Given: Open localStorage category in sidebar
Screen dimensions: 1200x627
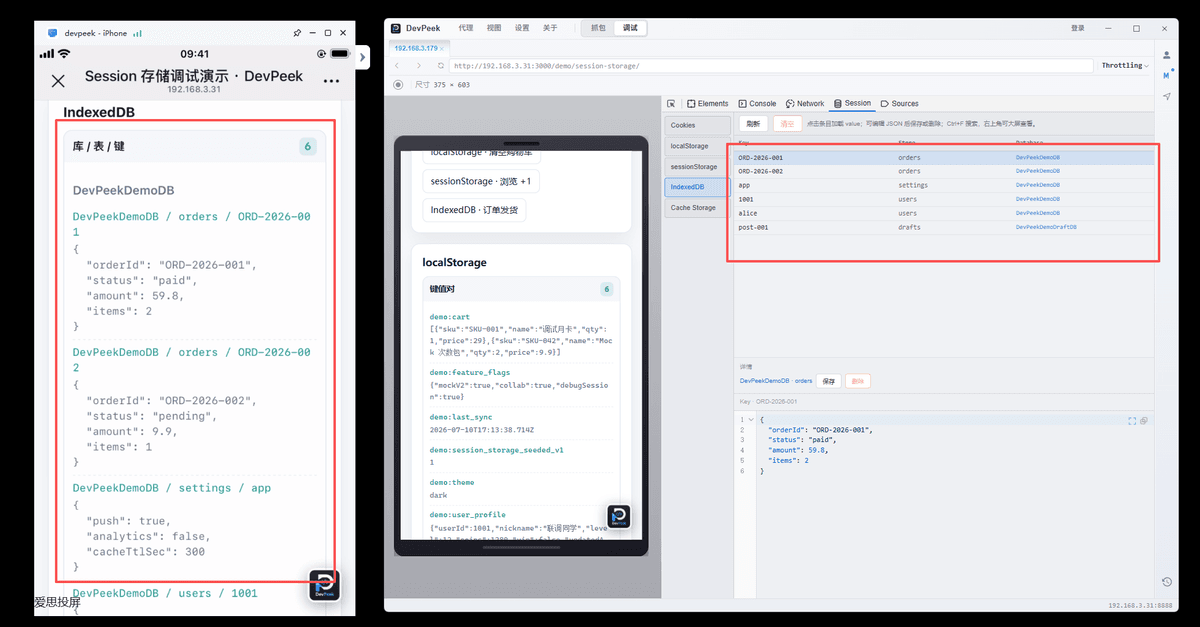Looking at the screenshot, I should click(x=698, y=146).
